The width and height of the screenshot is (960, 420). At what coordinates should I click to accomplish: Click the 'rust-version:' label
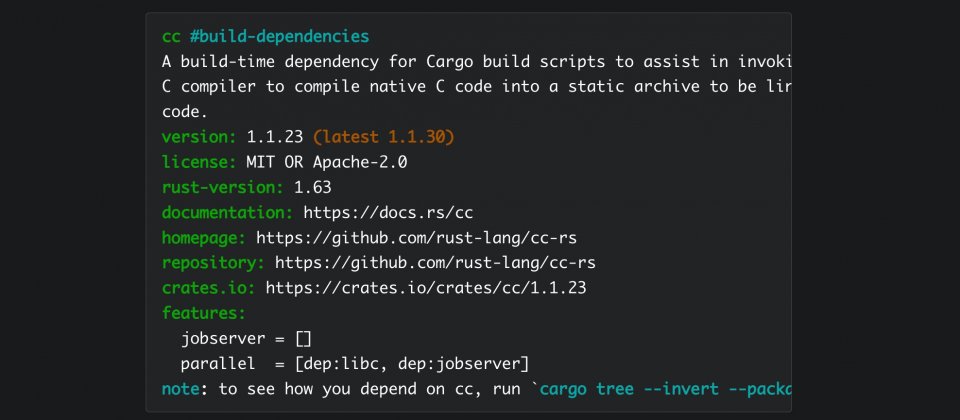click(223, 187)
